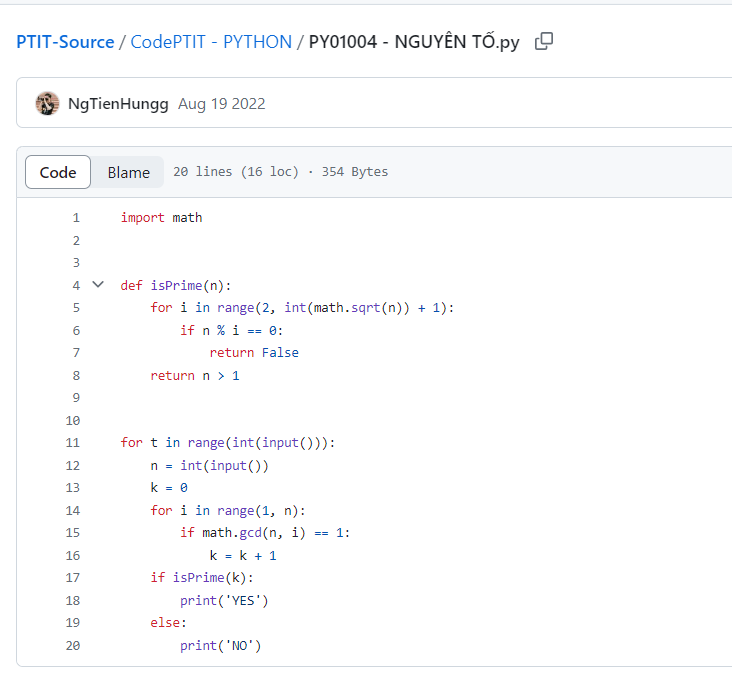
Task: Click the 'return False' statement
Action: click(x=254, y=352)
